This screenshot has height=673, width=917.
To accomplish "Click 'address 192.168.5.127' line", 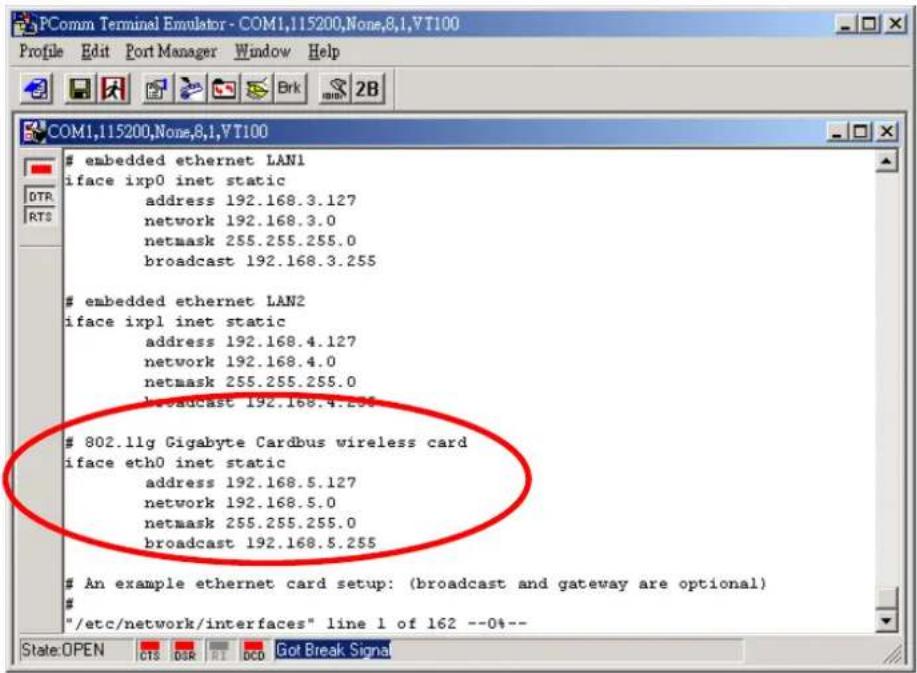I will point(250,483).
